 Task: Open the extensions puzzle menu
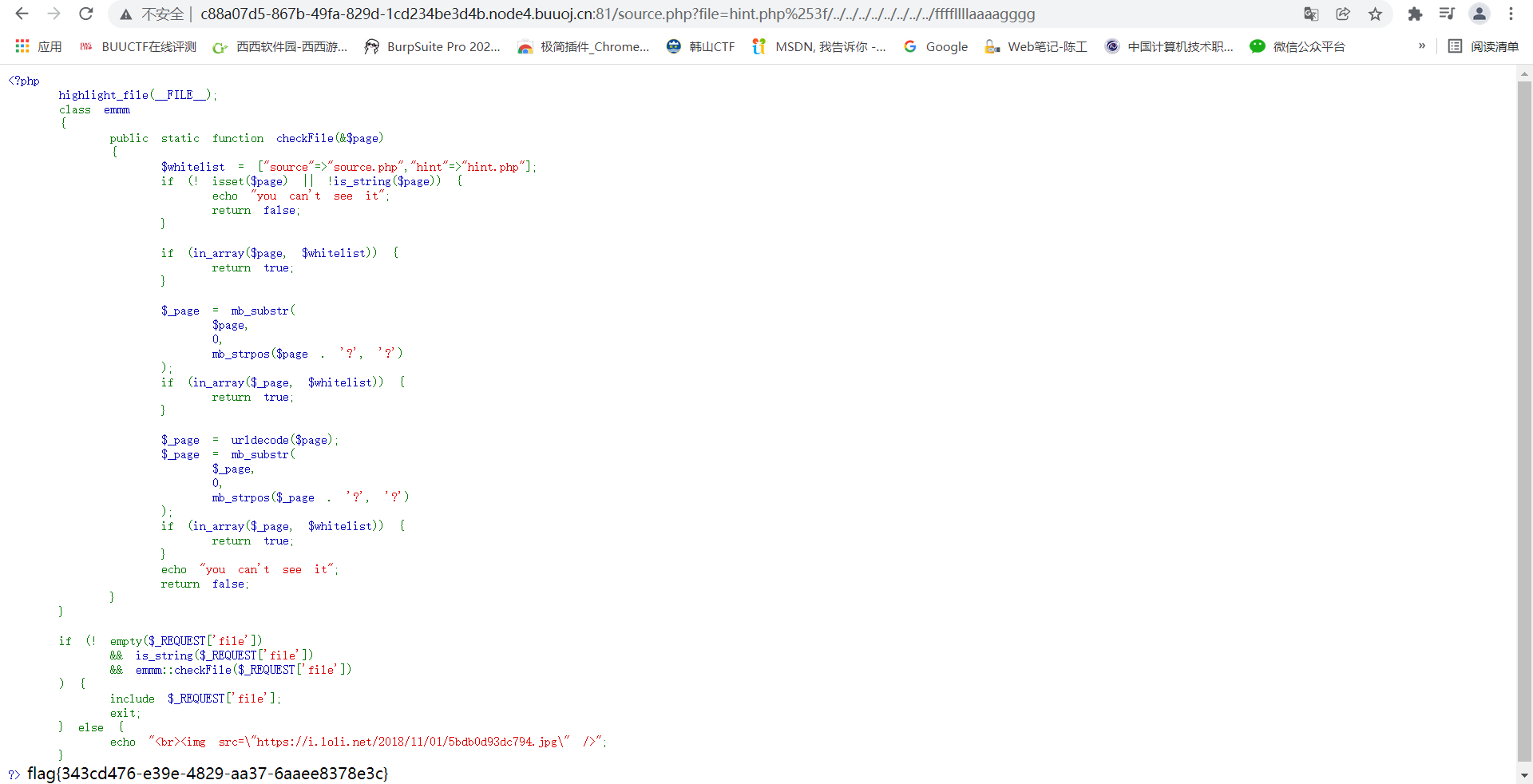click(1415, 14)
